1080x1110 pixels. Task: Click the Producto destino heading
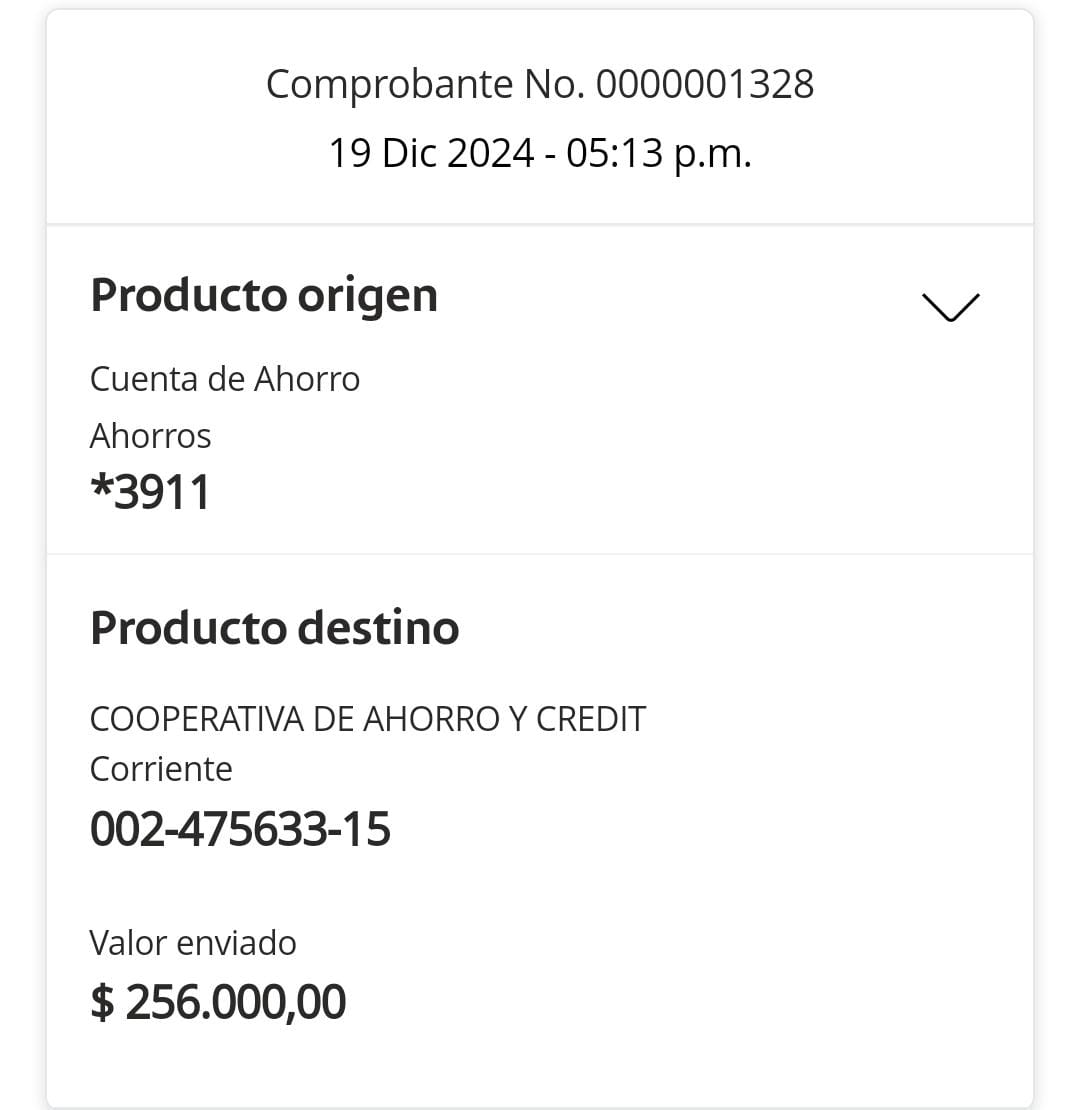click(275, 628)
